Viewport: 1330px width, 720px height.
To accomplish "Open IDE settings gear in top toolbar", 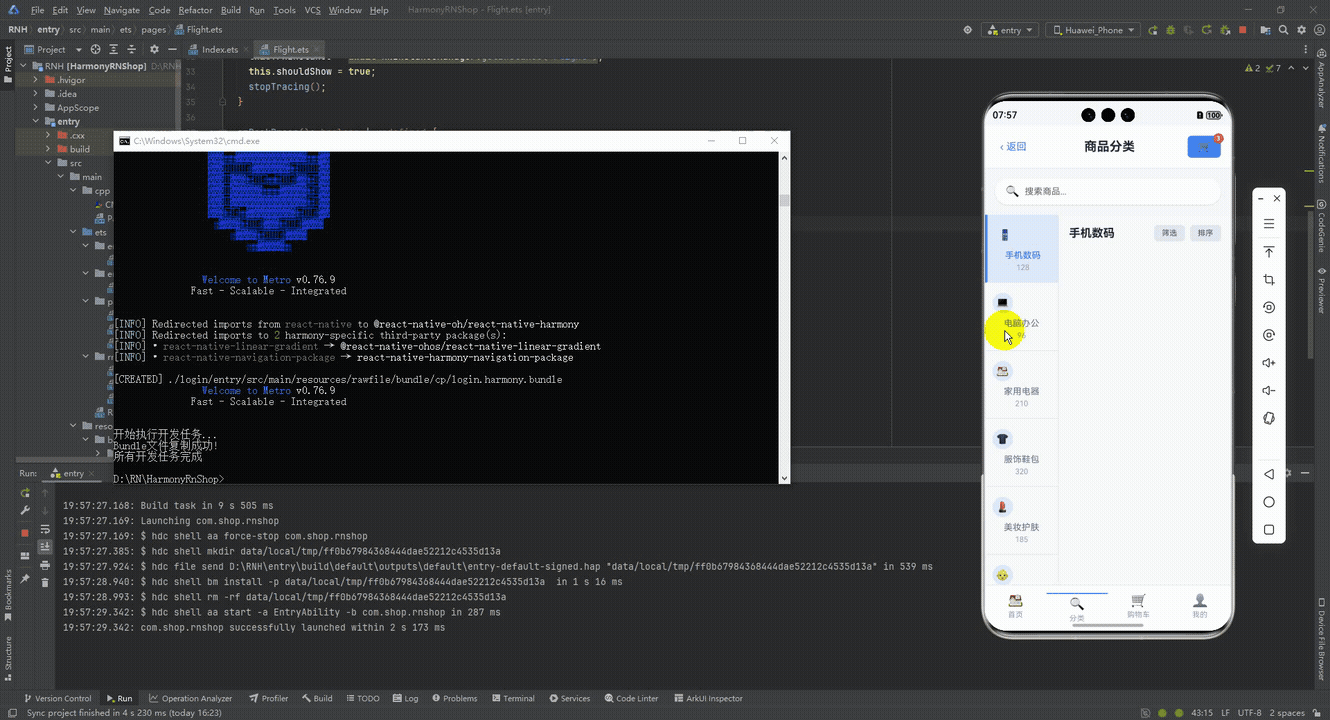I will coord(1301,30).
